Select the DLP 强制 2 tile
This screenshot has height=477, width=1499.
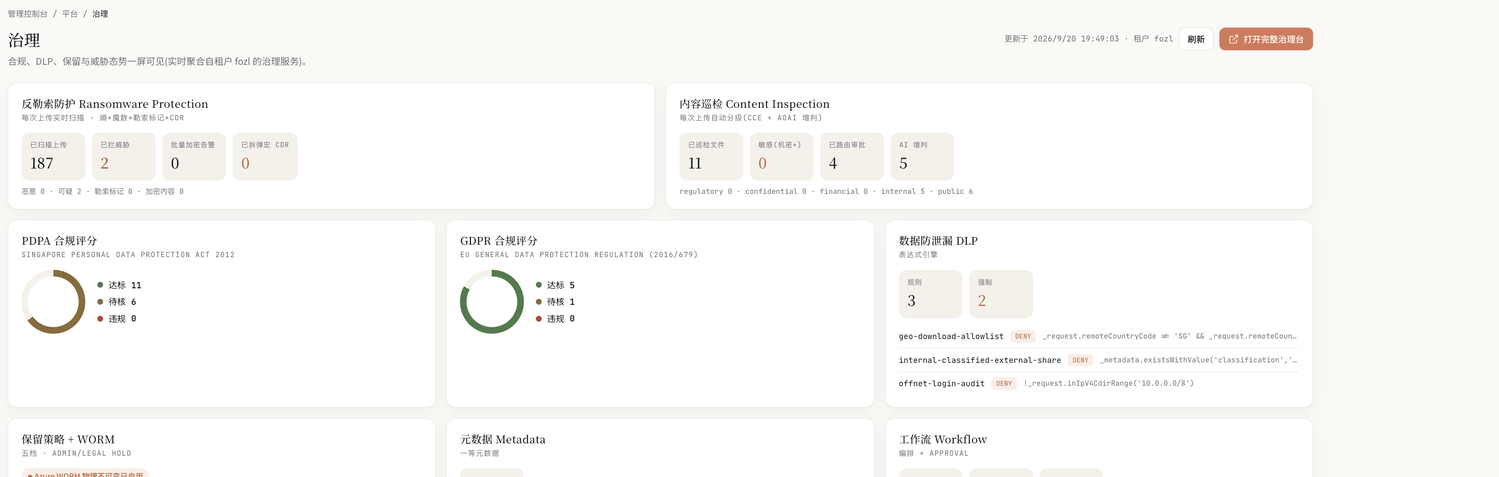coord(1001,294)
